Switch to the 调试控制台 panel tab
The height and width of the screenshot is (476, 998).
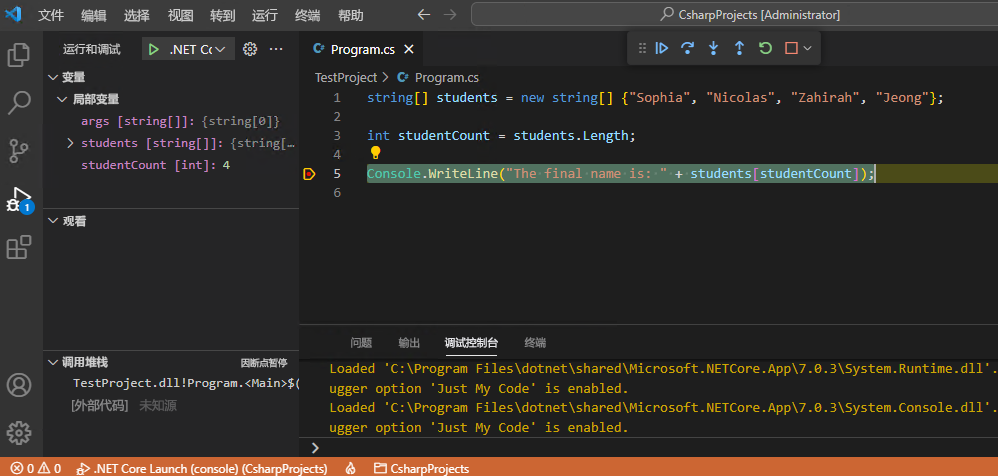tap(471, 343)
